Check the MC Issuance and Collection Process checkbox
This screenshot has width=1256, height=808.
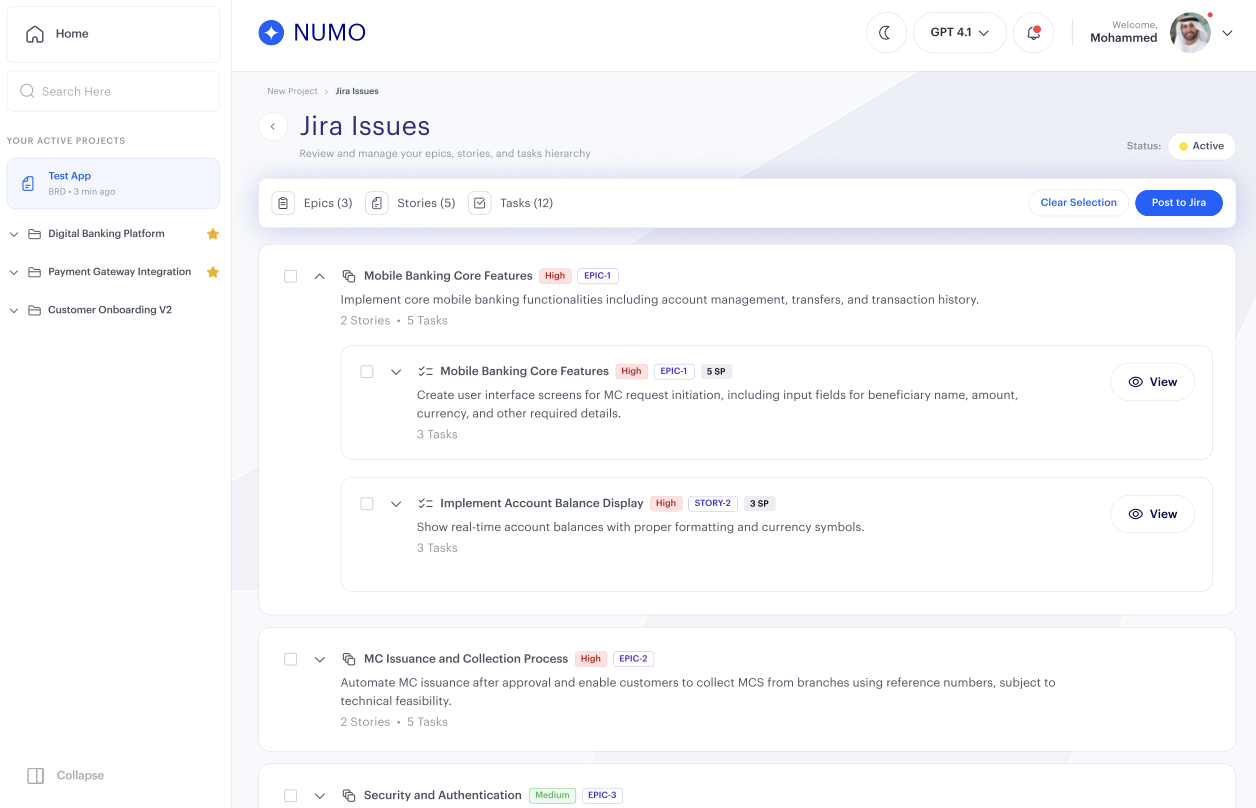click(291, 659)
